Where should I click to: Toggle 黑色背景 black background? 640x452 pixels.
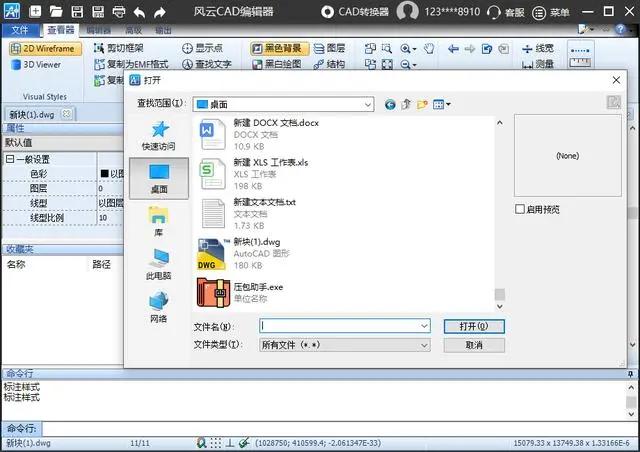(279, 49)
